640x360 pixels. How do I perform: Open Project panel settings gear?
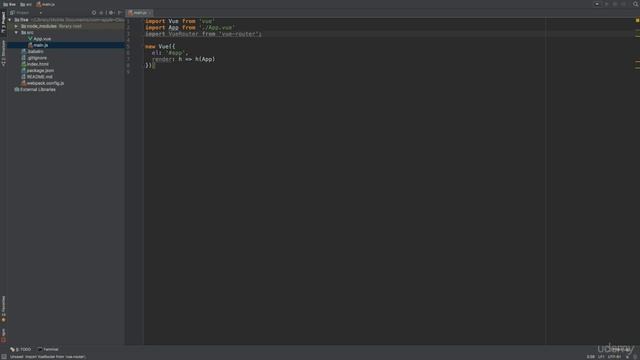[x=111, y=13]
